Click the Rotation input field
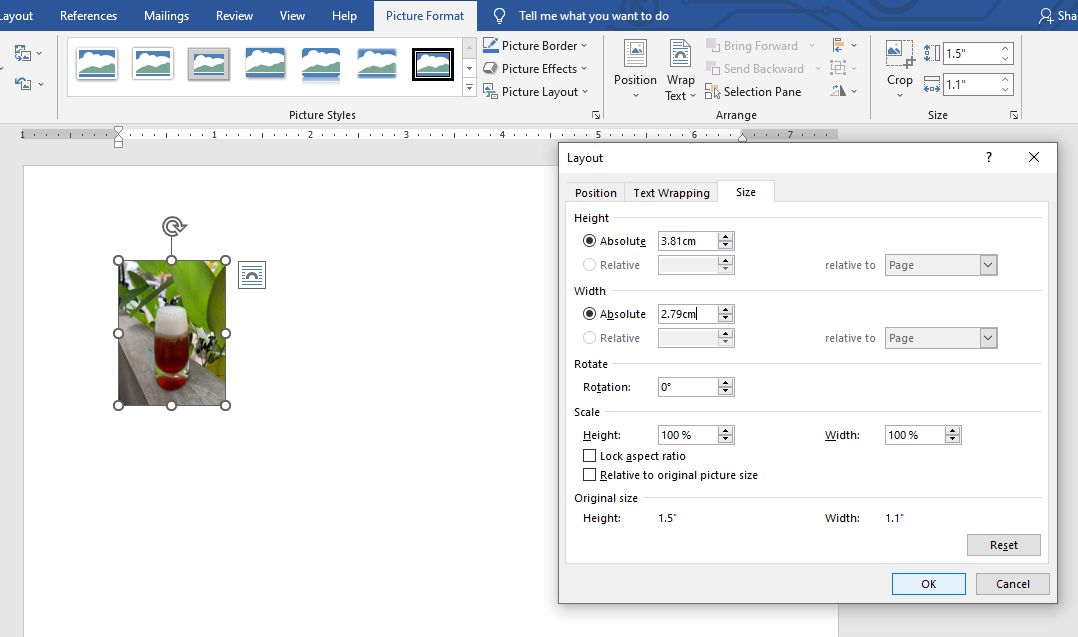The width and height of the screenshot is (1078, 637). tap(688, 387)
